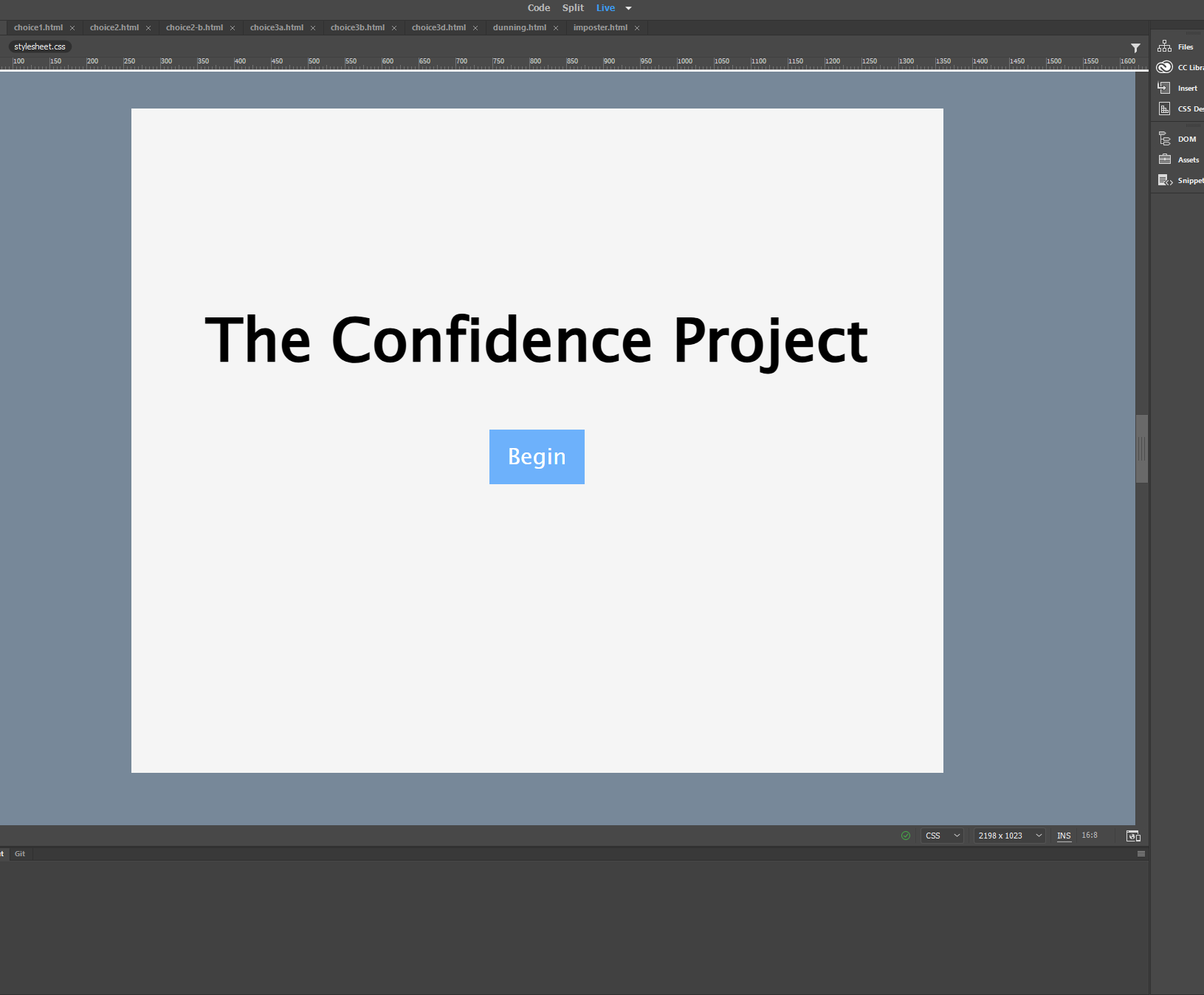Switch to the imposter.html tab
This screenshot has height=995, width=1204.
(600, 27)
